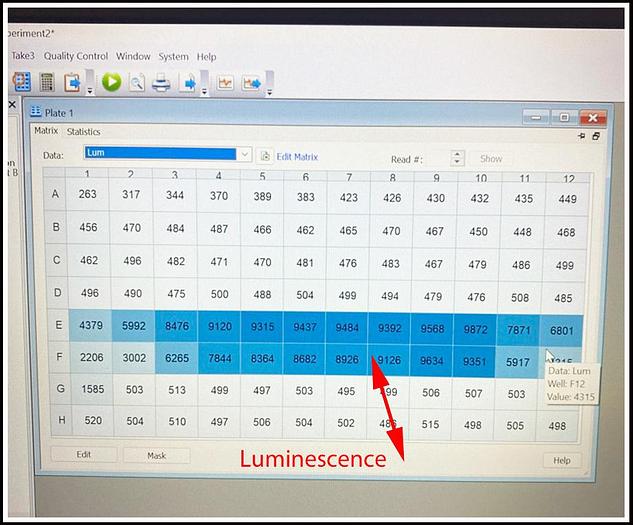Click the calculator icon in the toolbar
The width and height of the screenshot is (633, 525).
click(x=47, y=82)
